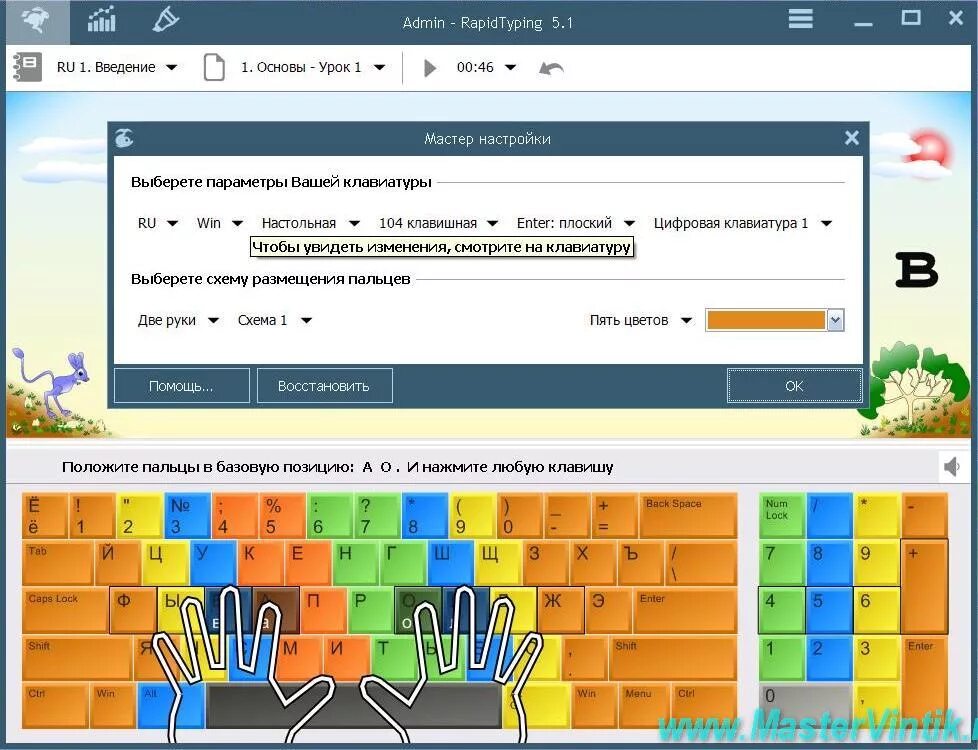Open the Цифровая клавиатура 1 dropdown
The image size is (978, 750).
coord(742,223)
